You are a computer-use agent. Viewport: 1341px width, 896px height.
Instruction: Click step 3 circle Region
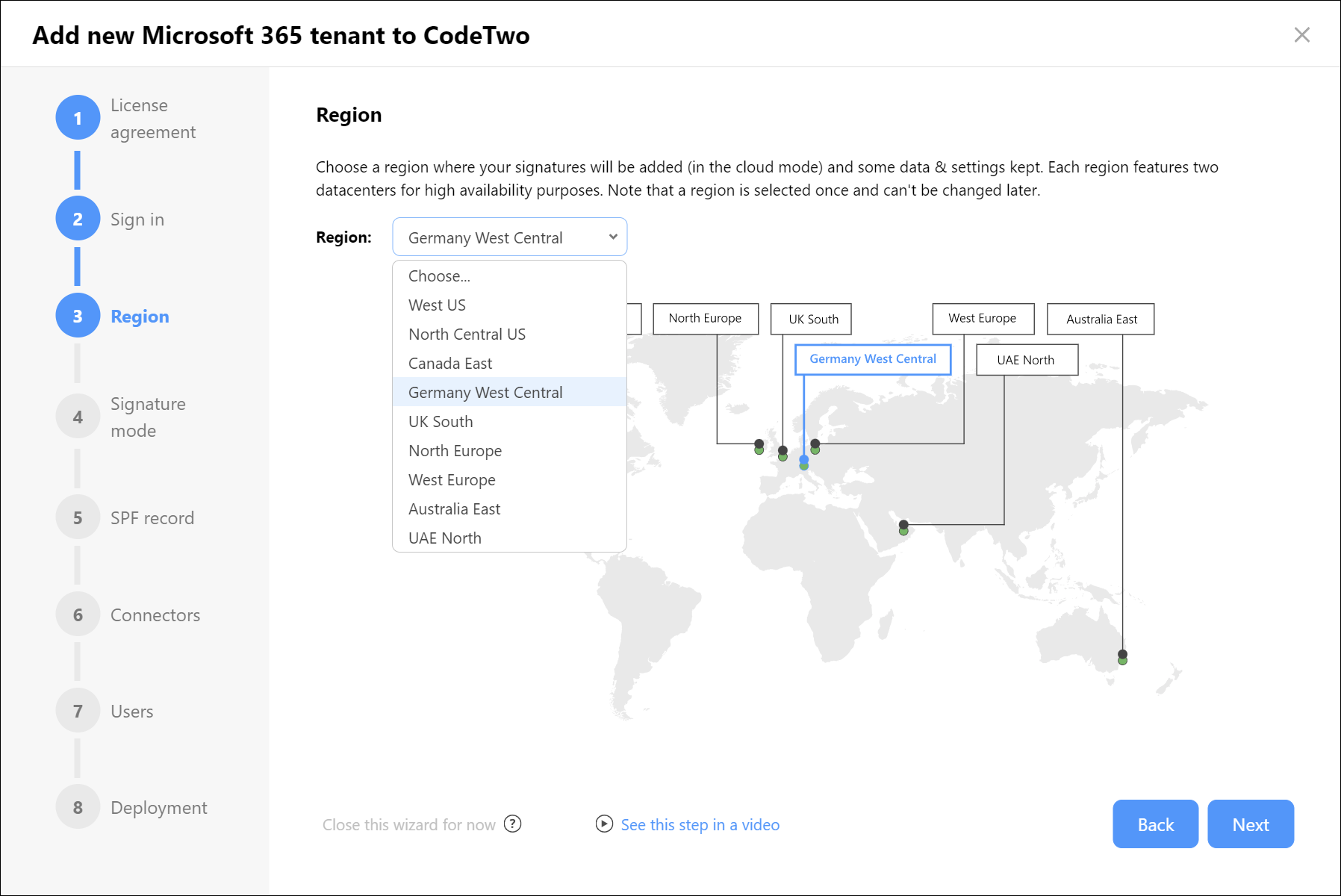click(x=78, y=316)
